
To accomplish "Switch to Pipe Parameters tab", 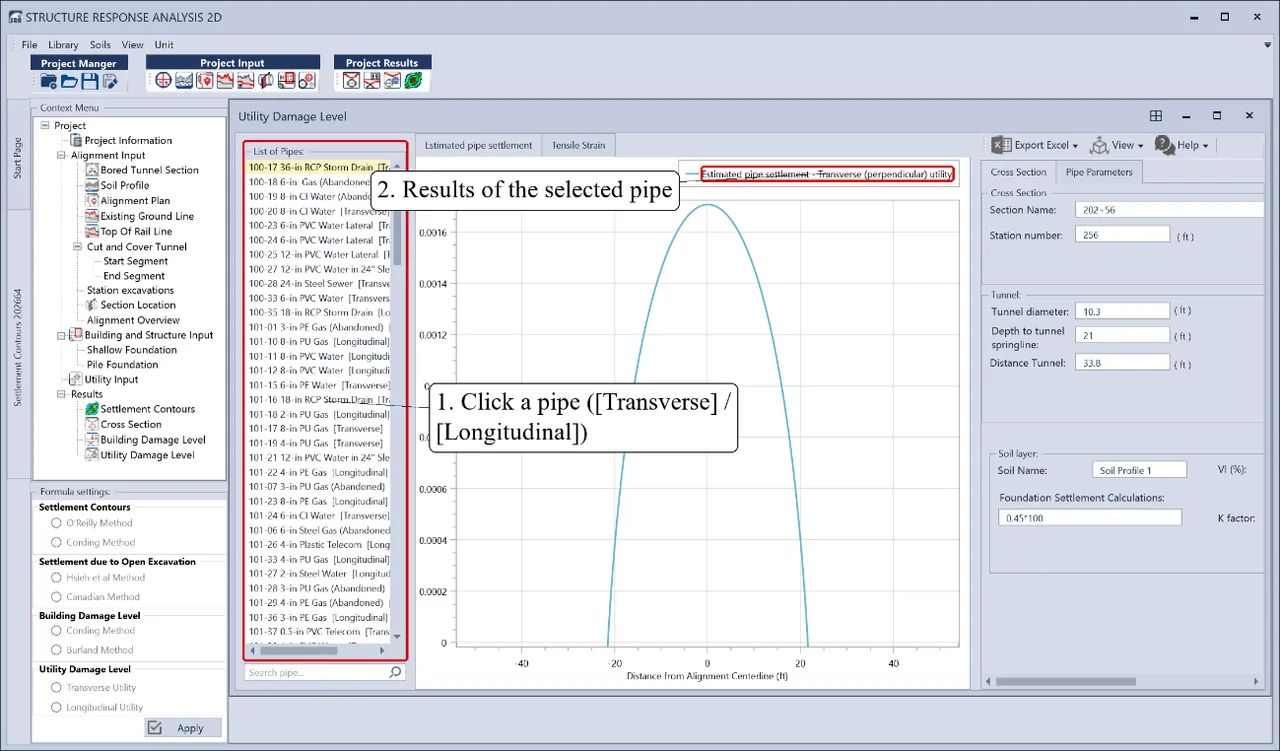I will click(1099, 172).
